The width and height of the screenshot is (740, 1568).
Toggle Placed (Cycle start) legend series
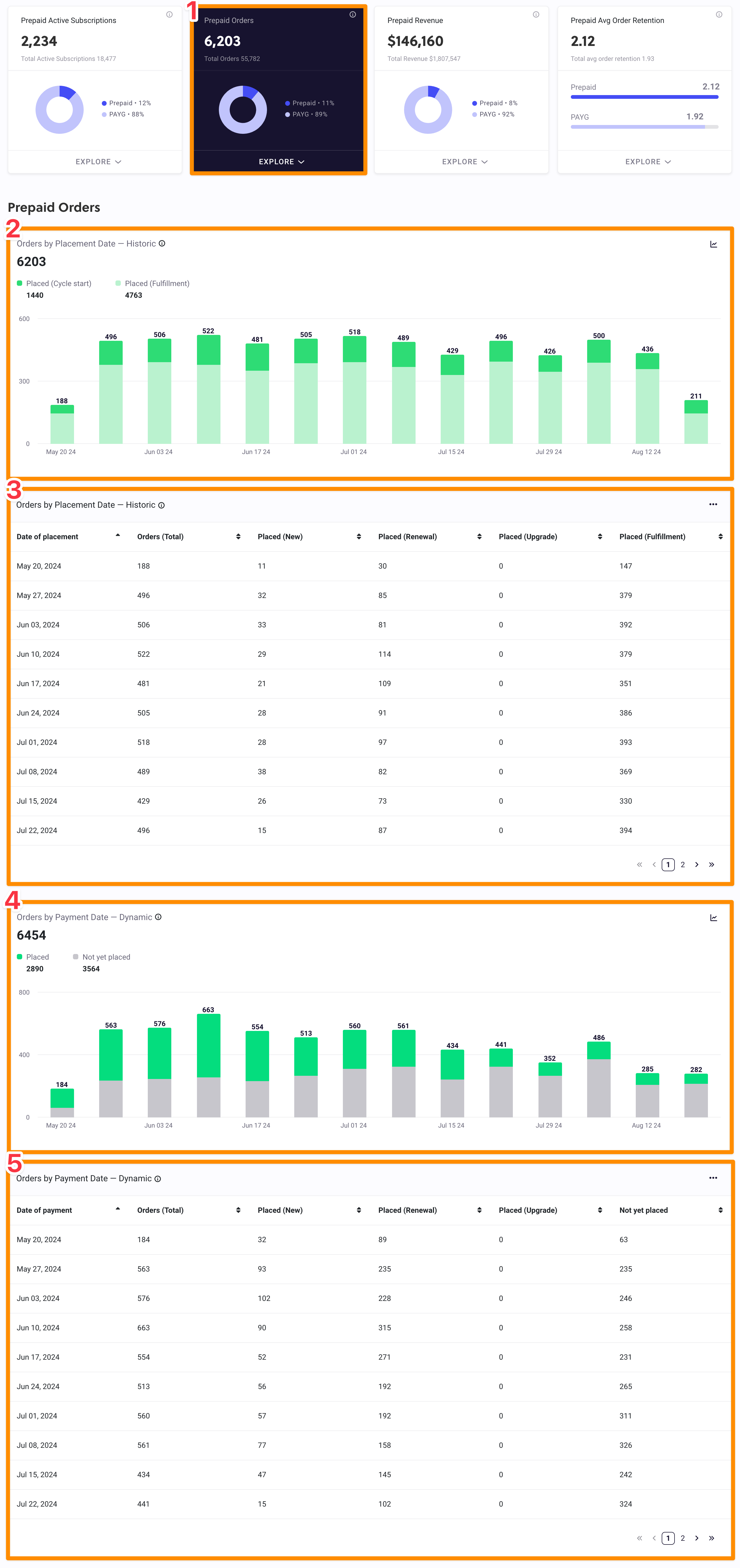[54, 284]
